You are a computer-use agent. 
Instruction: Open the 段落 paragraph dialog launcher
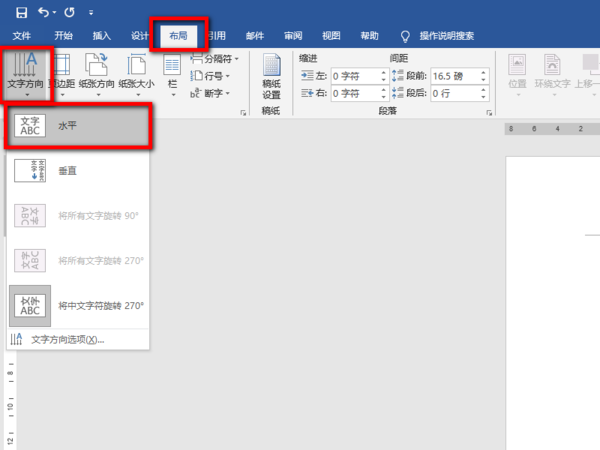(x=489, y=112)
